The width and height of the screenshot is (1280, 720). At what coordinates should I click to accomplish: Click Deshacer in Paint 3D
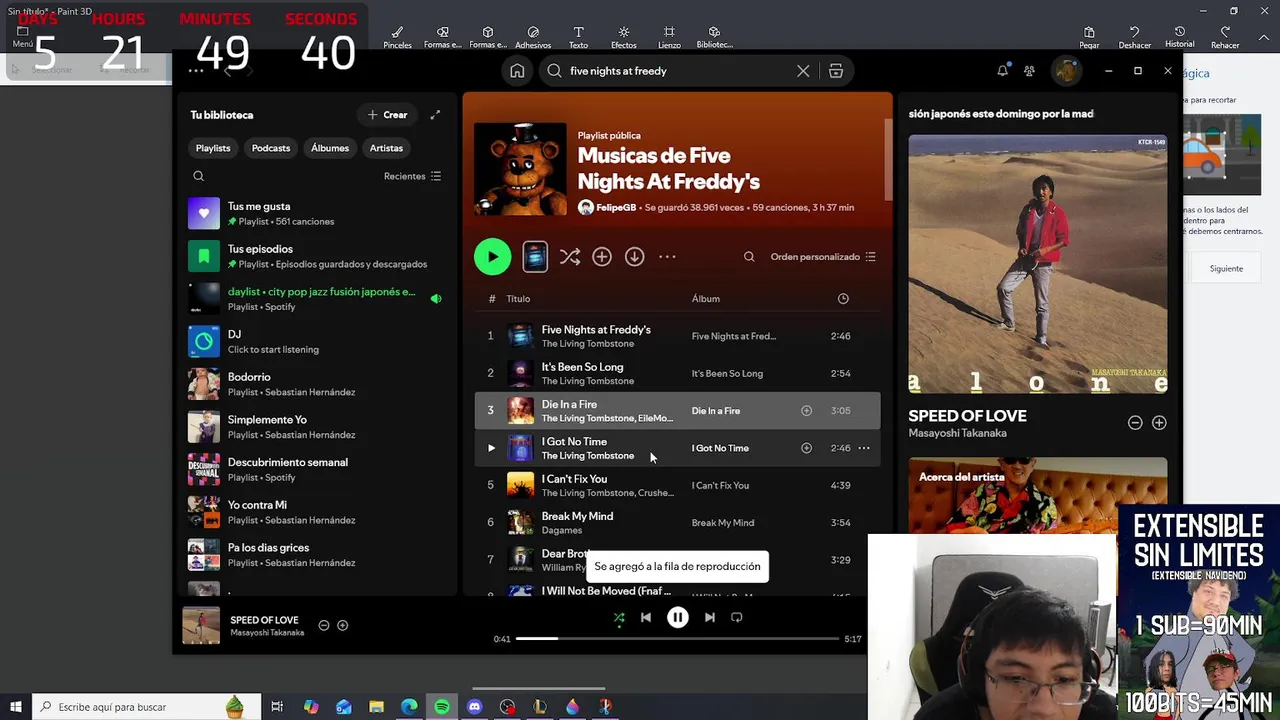pos(1135,37)
